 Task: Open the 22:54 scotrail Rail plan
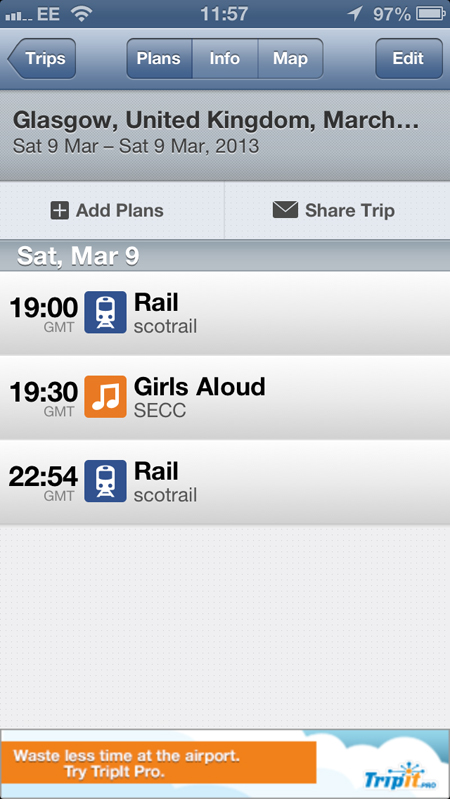coord(225,482)
